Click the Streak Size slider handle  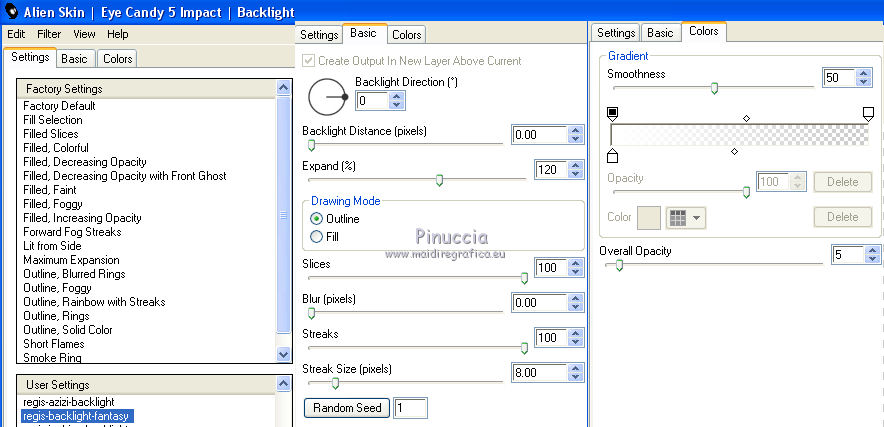(x=335, y=384)
